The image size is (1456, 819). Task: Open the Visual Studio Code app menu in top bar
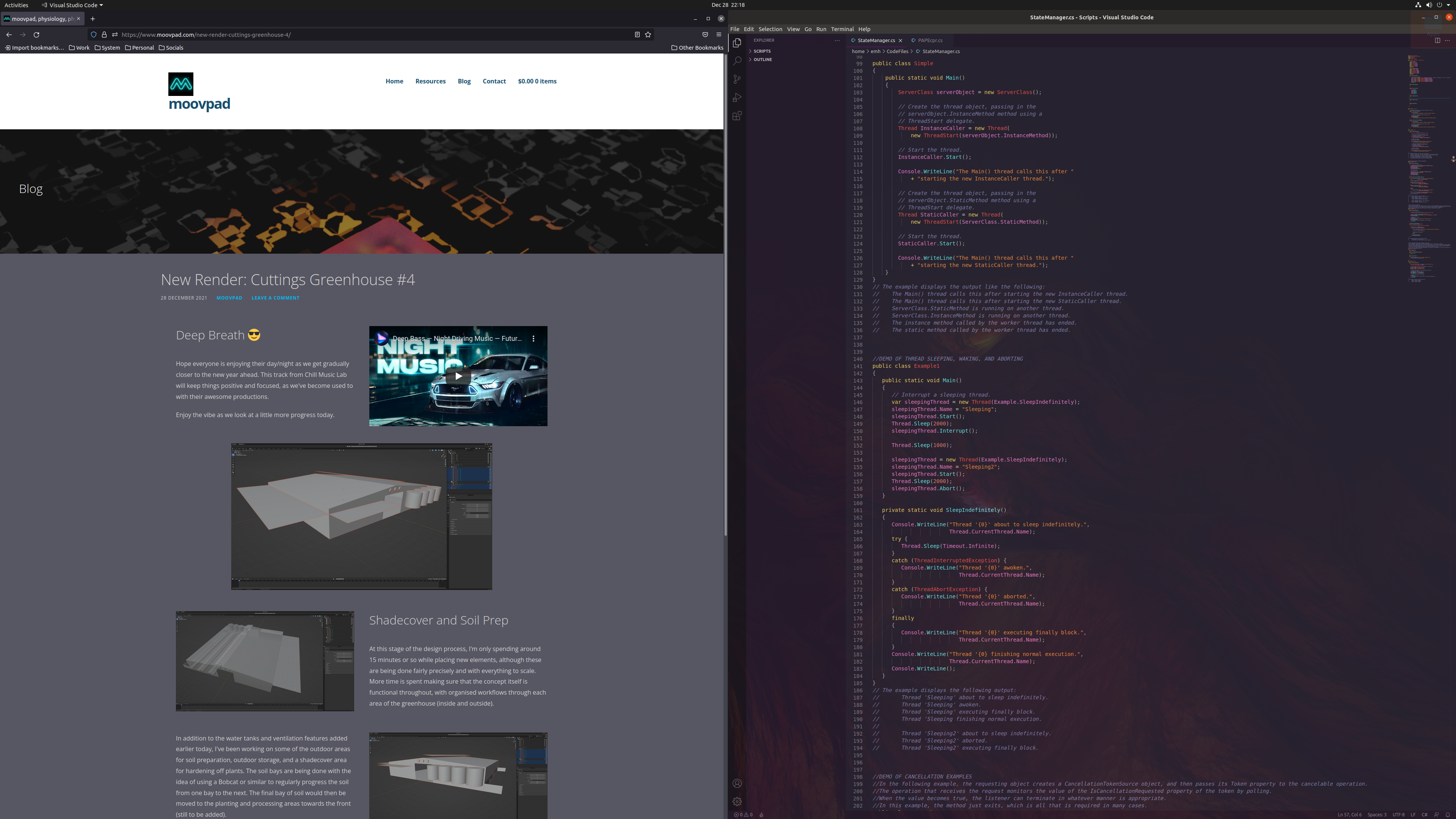(x=72, y=5)
